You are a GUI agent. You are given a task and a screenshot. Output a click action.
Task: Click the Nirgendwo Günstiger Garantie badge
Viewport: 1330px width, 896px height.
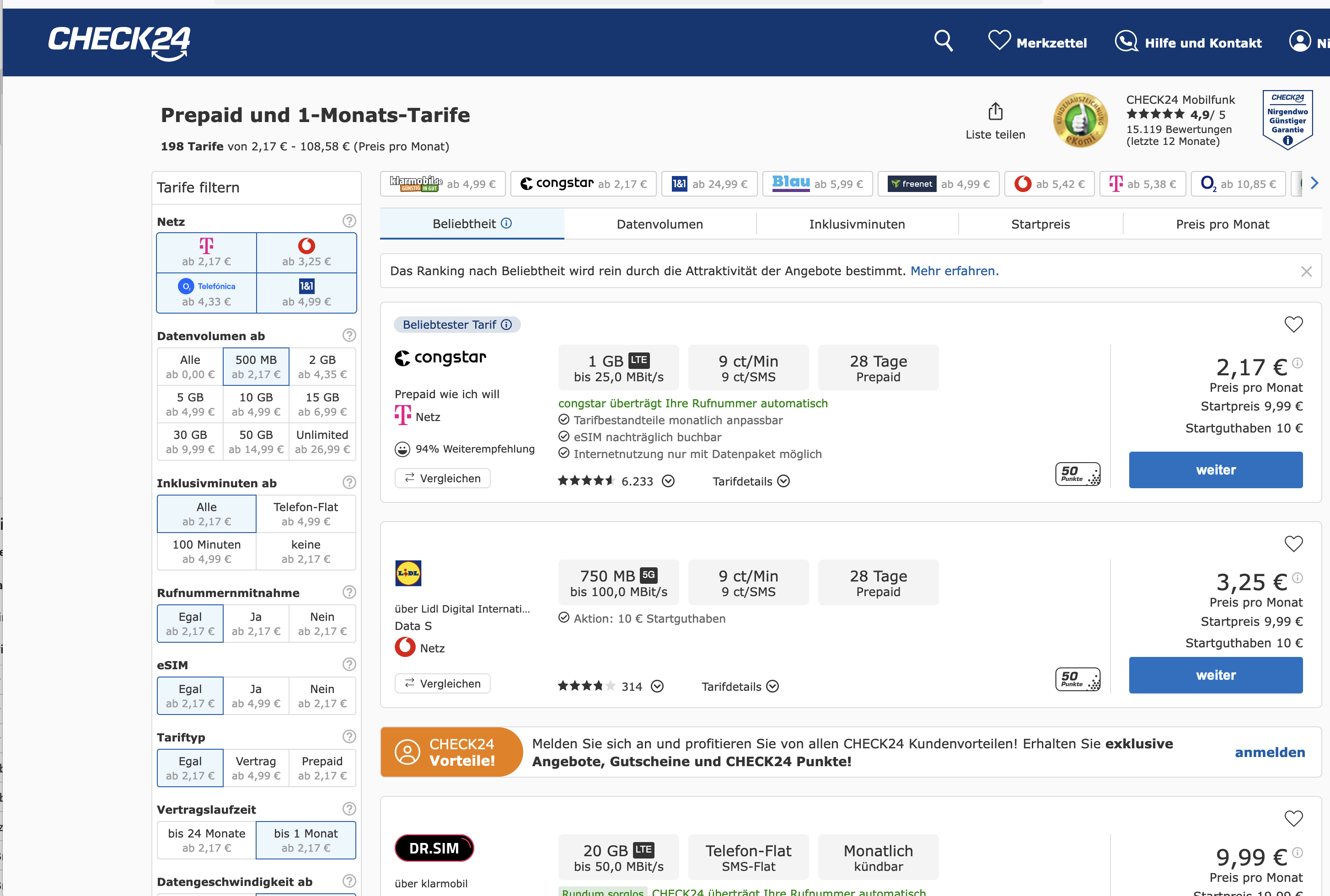(1287, 119)
